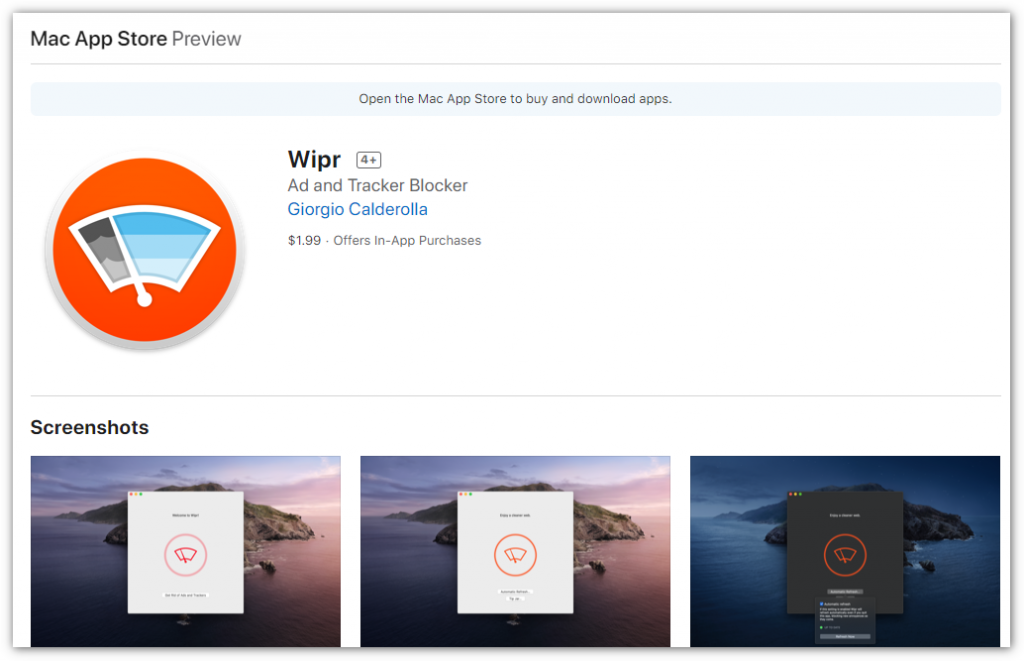Open the dark-mode Wipr screenshot

[x=845, y=551]
